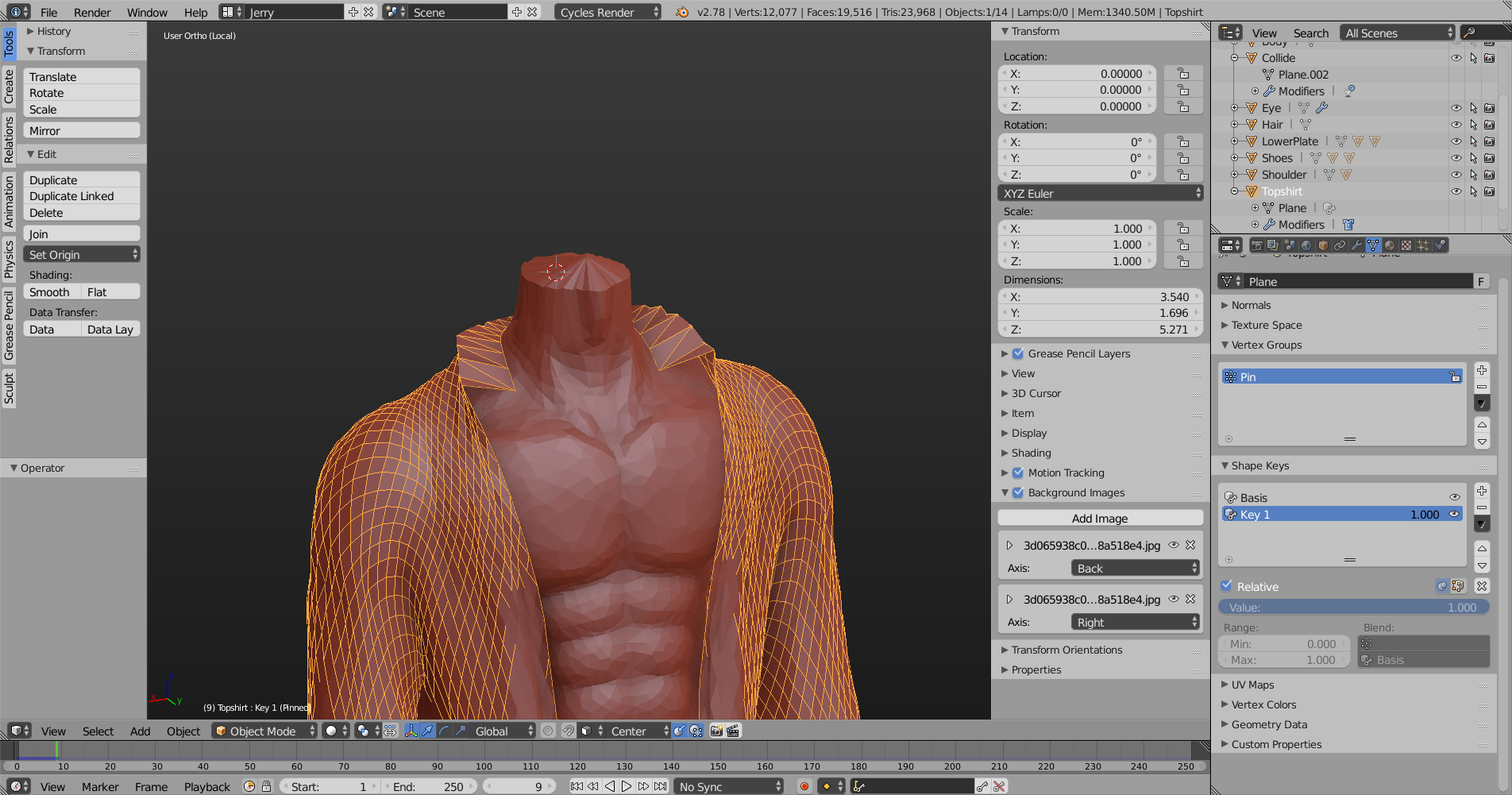Open the XYZ Euler rotation mode dropdown
1512x795 pixels.
point(1100,193)
